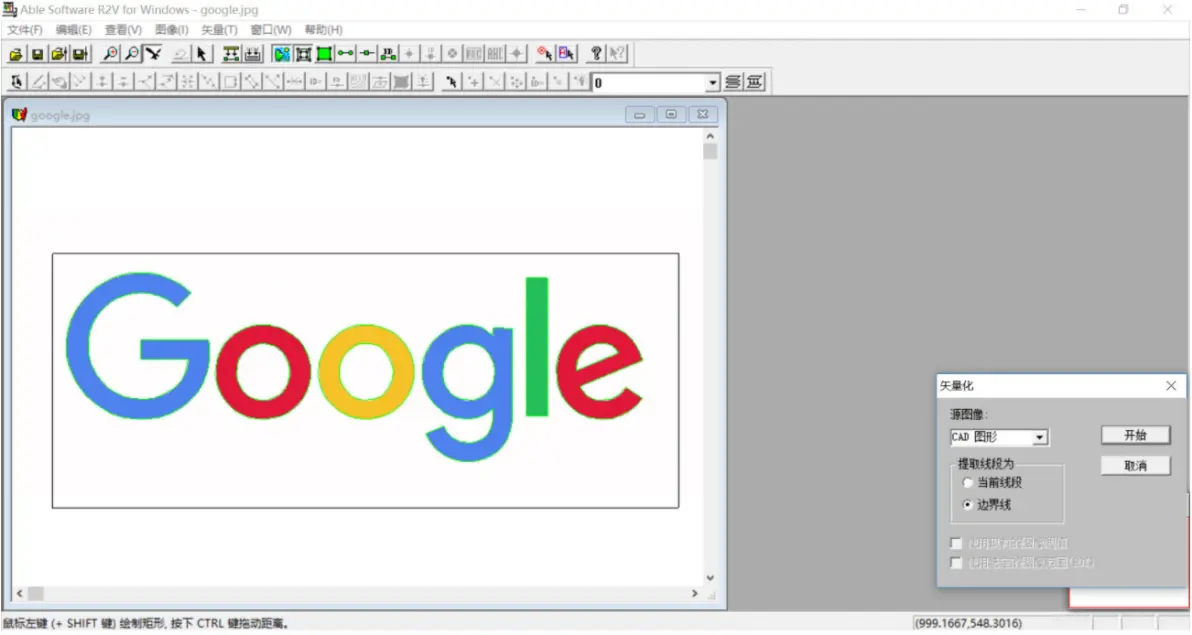Click the single-node line segment icon
This screenshot has height=635, width=1192.
(x=367, y=54)
